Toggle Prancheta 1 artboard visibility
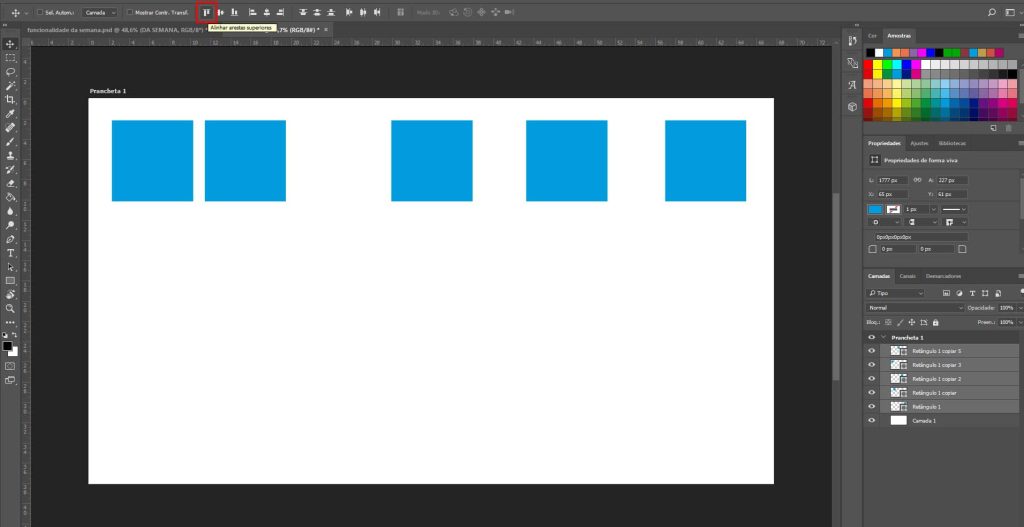The width and height of the screenshot is (1024, 527). point(871,337)
